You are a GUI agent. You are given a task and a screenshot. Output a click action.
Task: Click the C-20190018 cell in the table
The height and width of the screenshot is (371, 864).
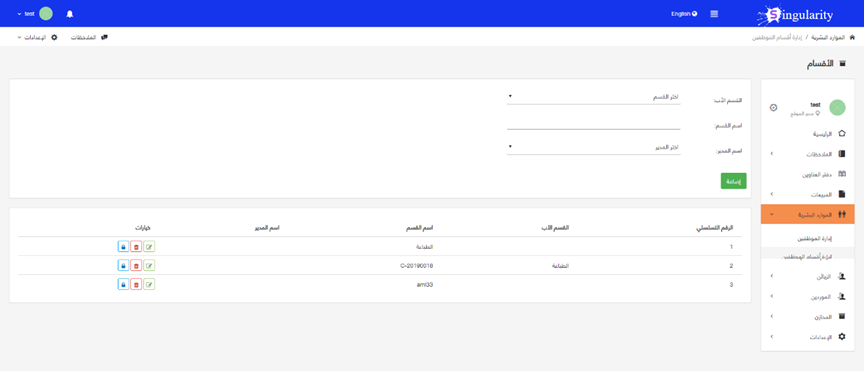[417, 266]
